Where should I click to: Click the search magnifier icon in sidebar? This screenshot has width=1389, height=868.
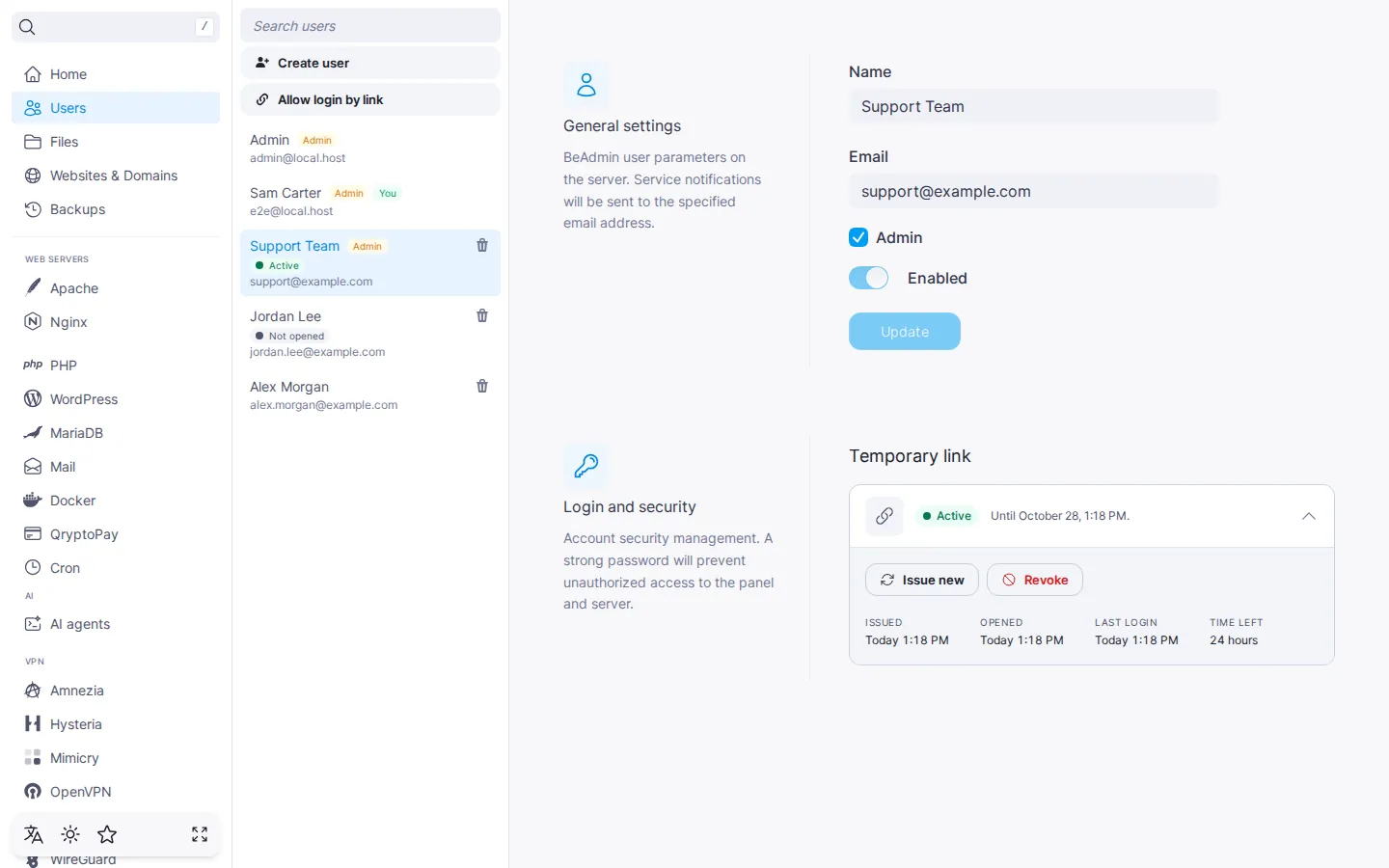pos(27,27)
